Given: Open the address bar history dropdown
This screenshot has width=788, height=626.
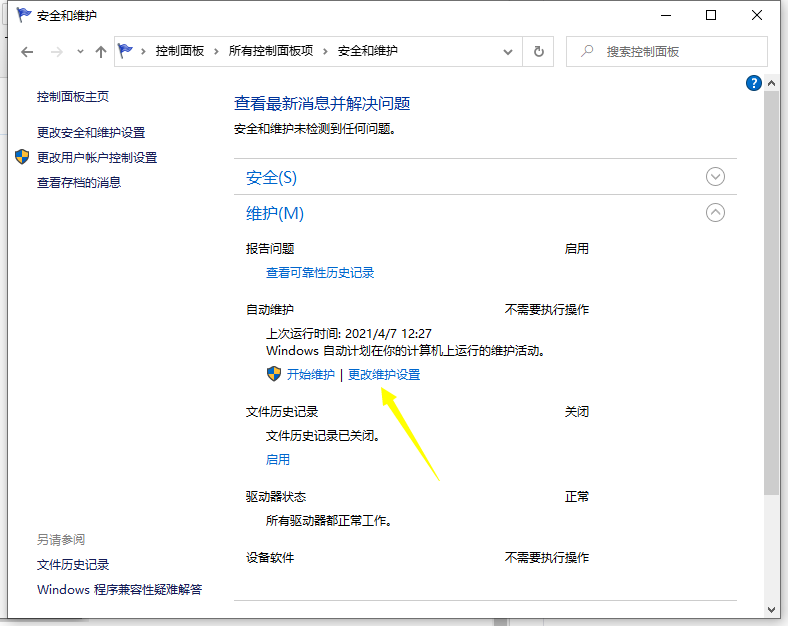Looking at the screenshot, I should [x=508, y=52].
